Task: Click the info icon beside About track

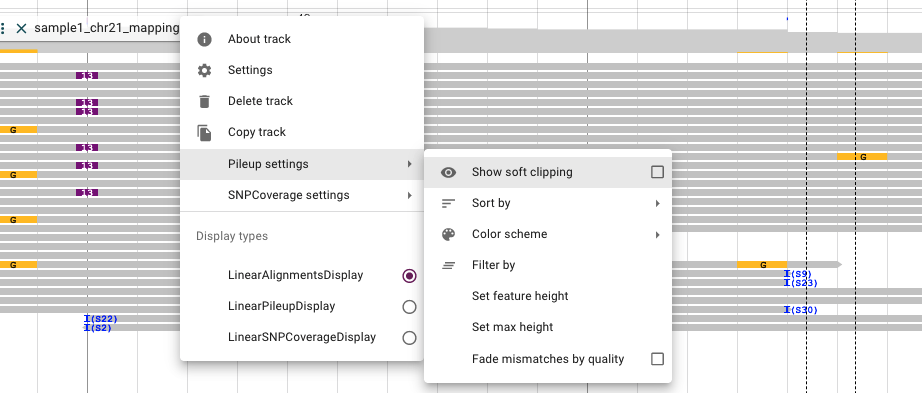Action: pyautogui.click(x=204, y=39)
